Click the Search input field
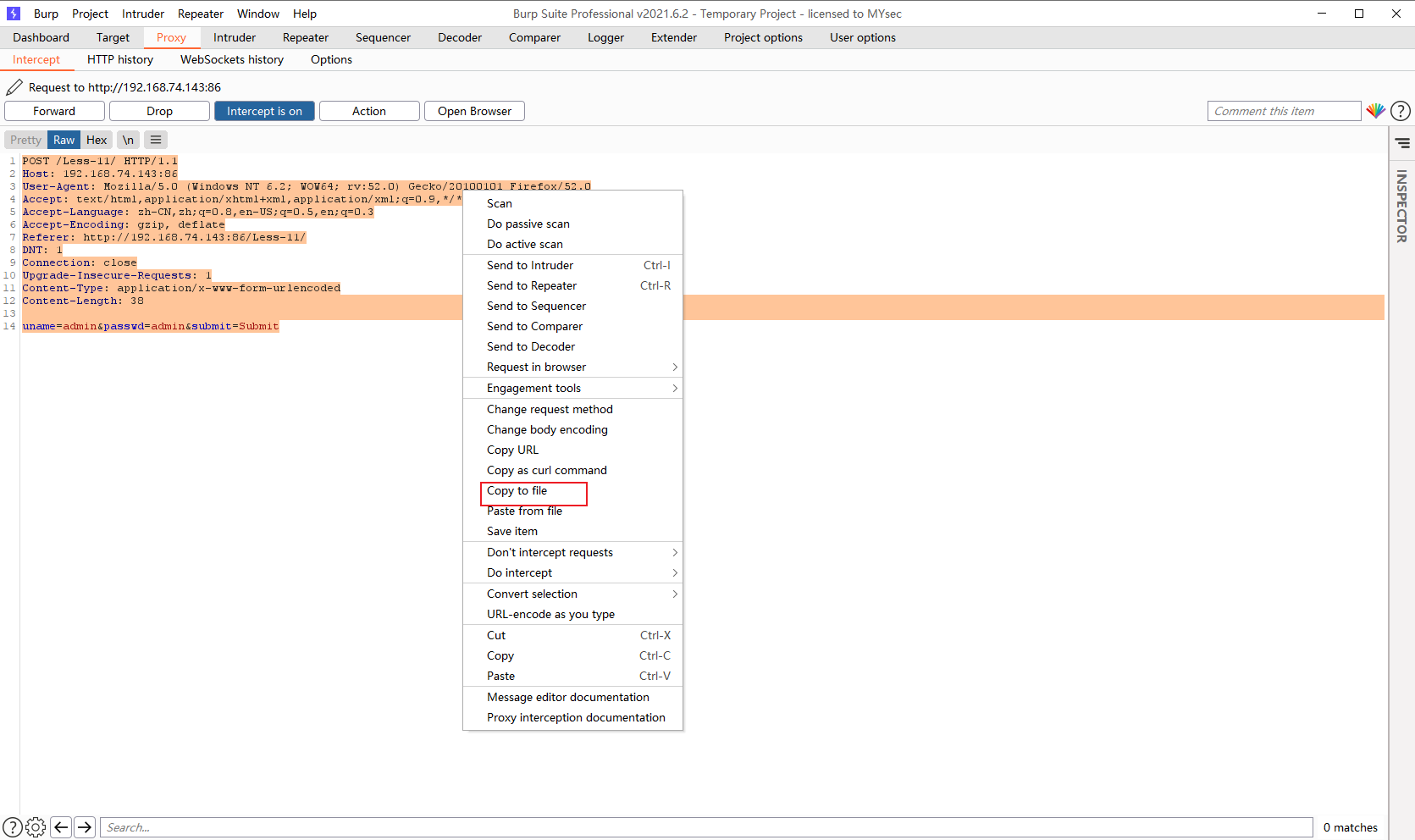This screenshot has height=840, width=1415. (x=706, y=827)
